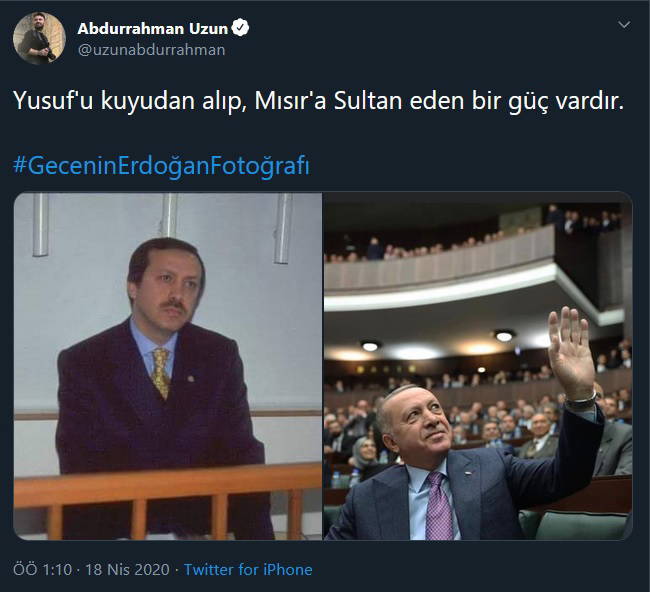Expand the tweet options chevron menu

[624, 25]
